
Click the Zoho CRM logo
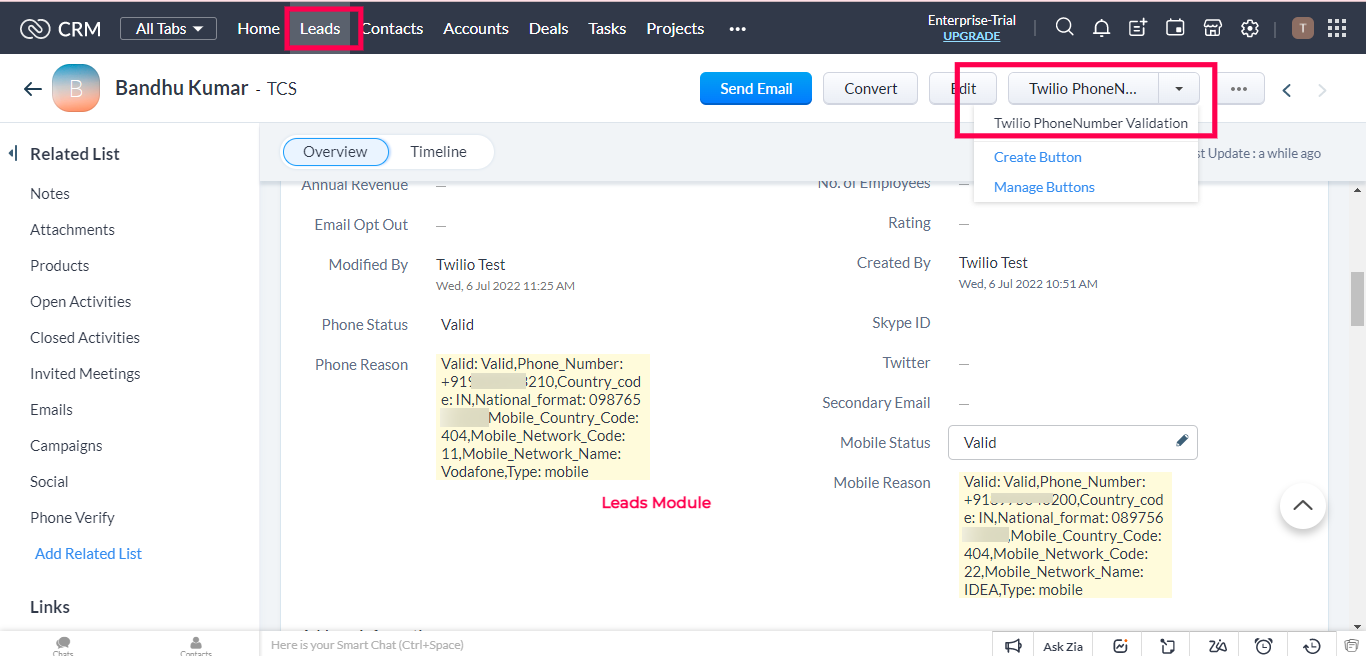point(60,29)
